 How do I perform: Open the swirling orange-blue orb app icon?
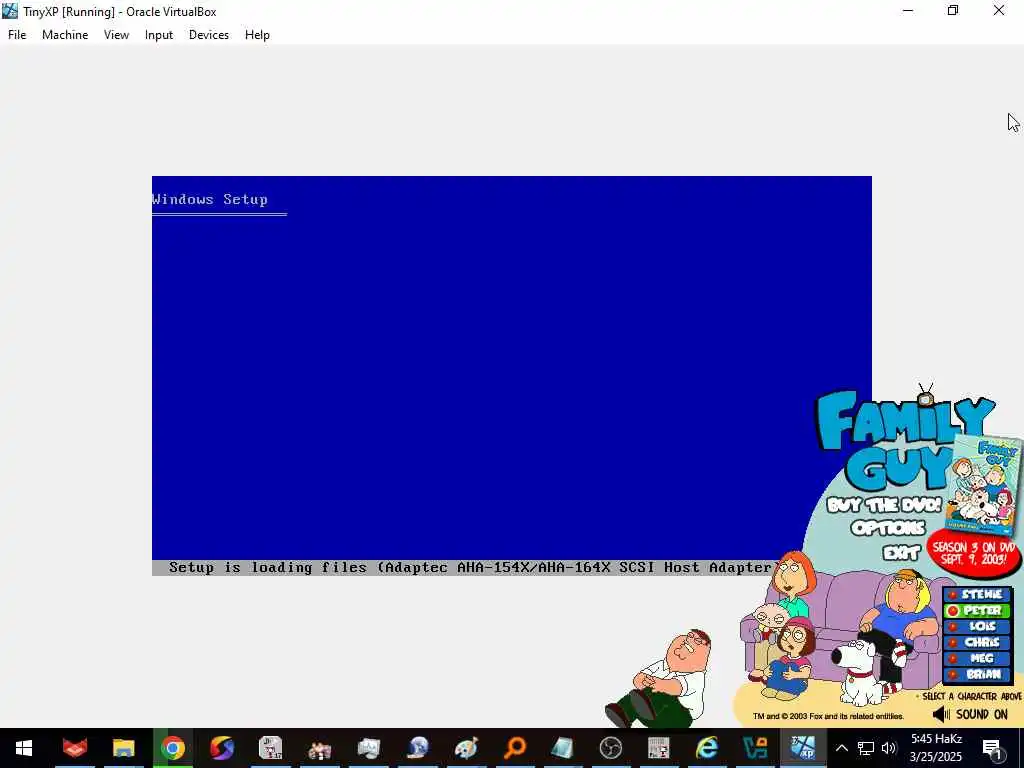(x=222, y=748)
